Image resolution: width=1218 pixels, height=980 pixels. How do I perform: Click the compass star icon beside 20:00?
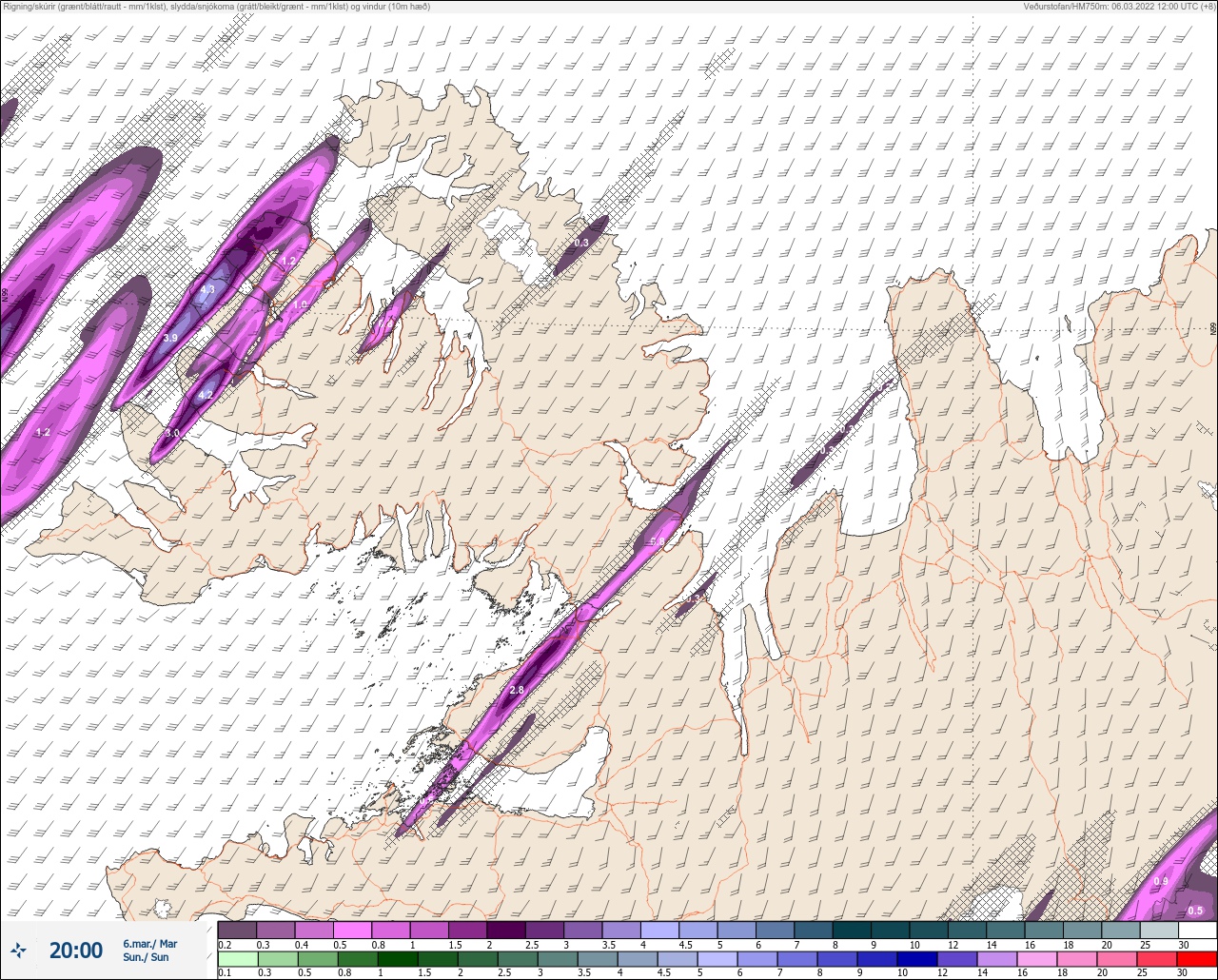(19, 950)
